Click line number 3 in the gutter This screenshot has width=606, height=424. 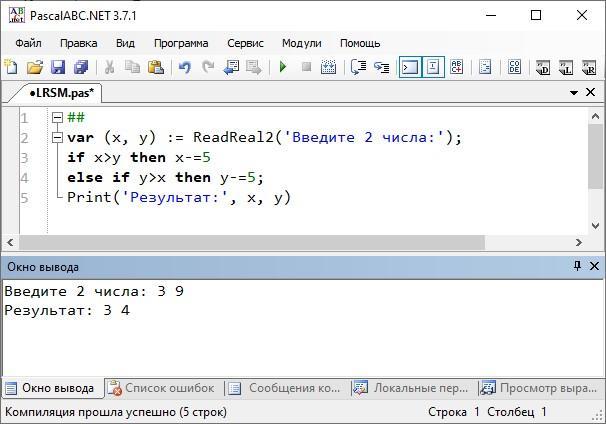pos(24,158)
